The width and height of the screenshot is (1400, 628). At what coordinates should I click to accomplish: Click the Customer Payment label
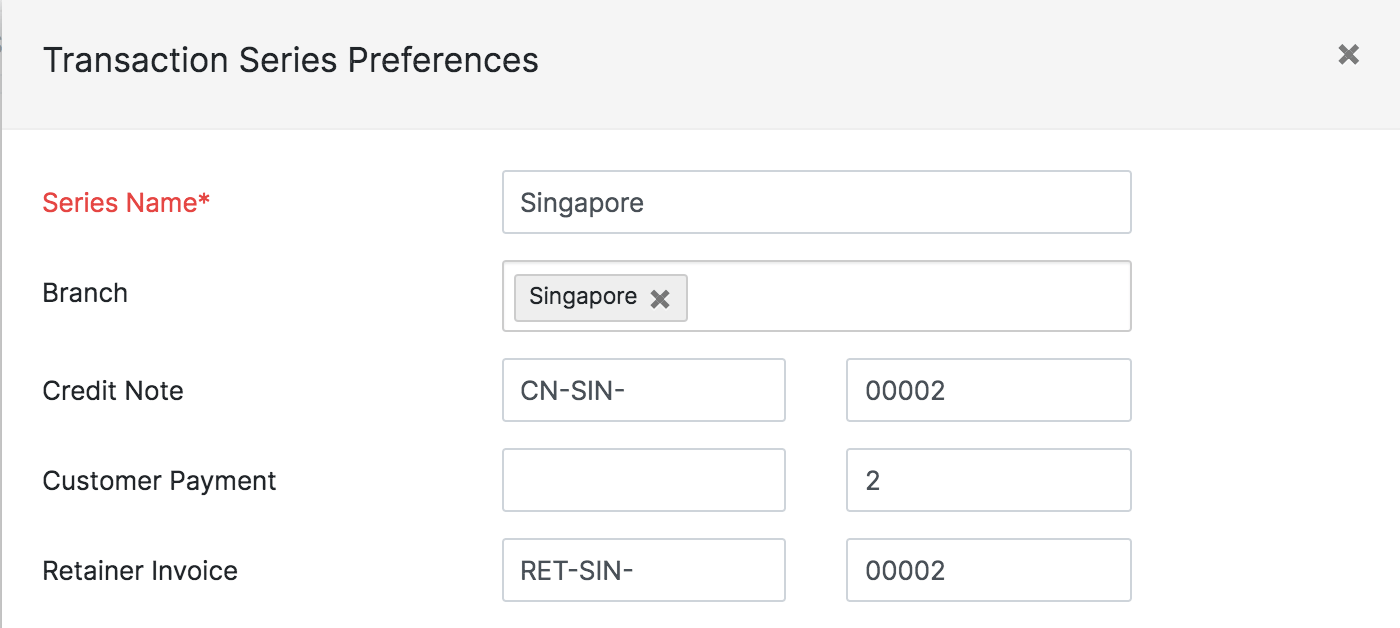pyautogui.click(x=158, y=481)
